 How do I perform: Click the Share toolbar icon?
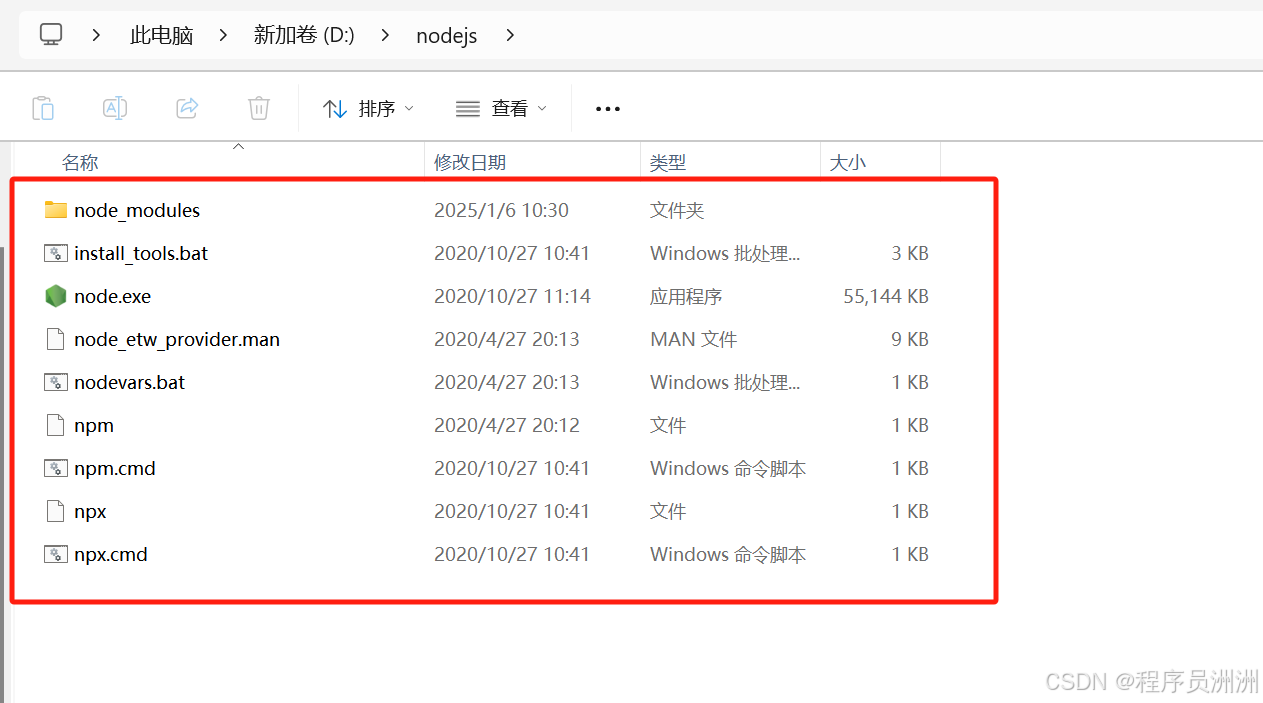coord(187,108)
